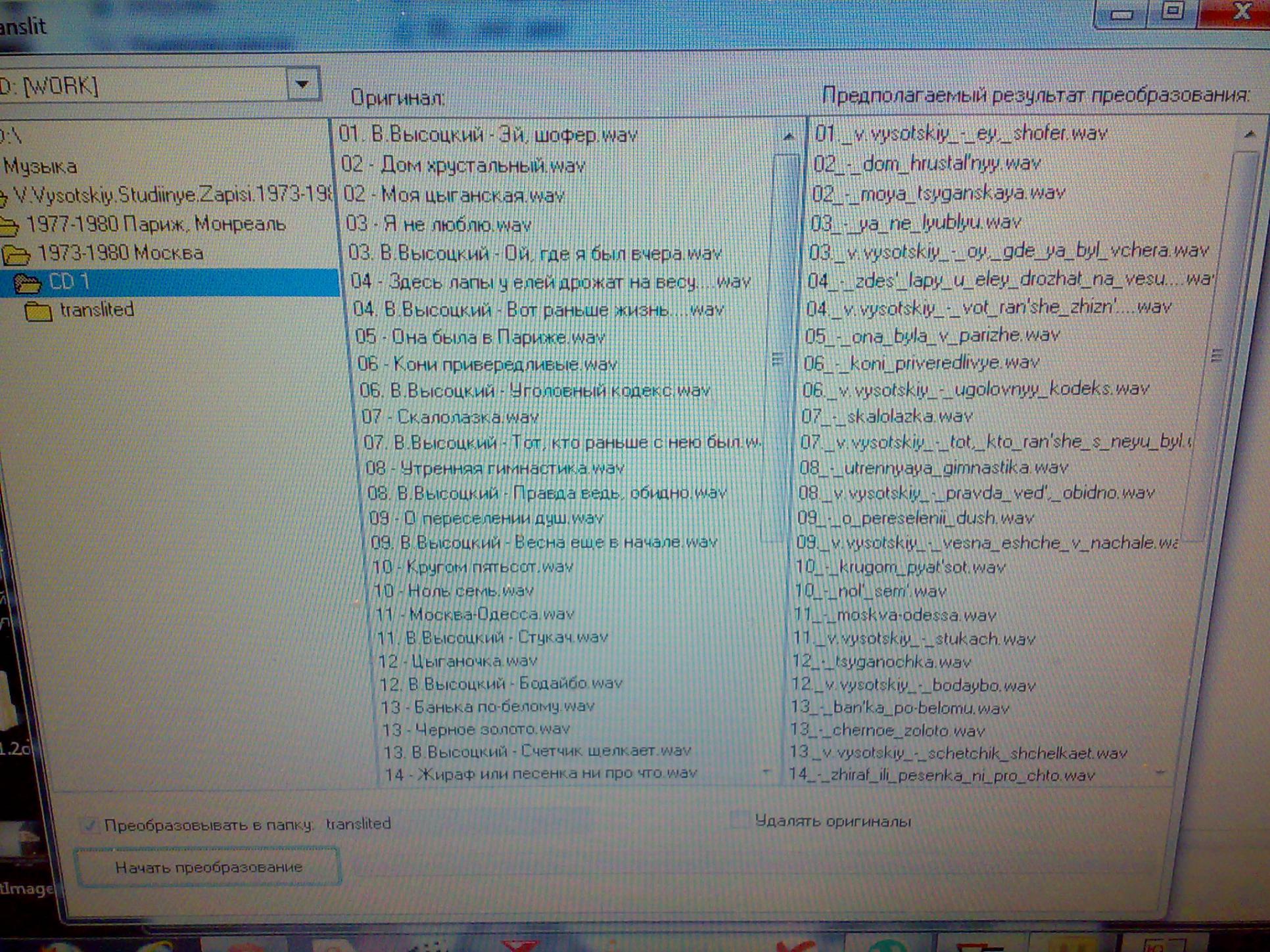Click the result list's scroll up arrow
1270x952 pixels.
point(1250,134)
